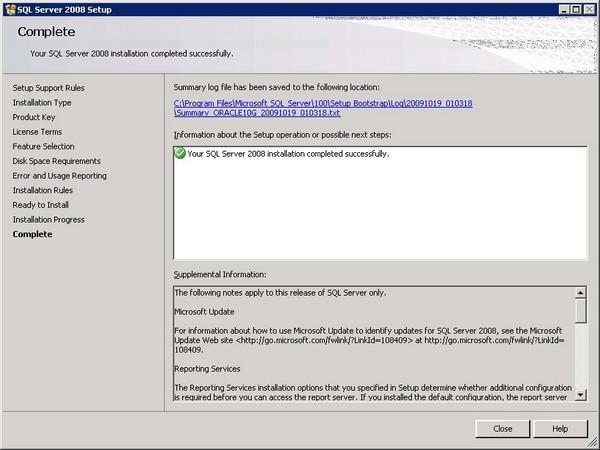Click the installation completed successfully message
The width and height of the screenshot is (600, 450).
pos(288,154)
